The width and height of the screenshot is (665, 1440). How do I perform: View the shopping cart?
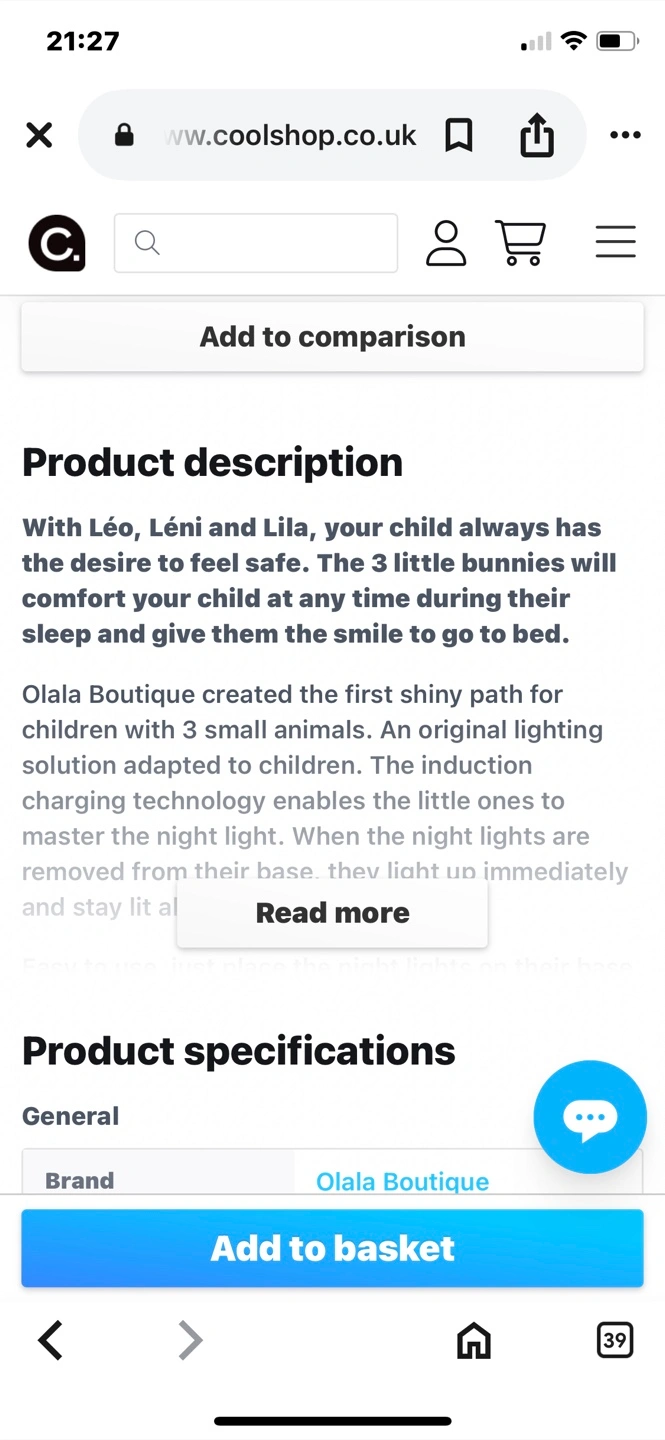pyautogui.click(x=520, y=243)
